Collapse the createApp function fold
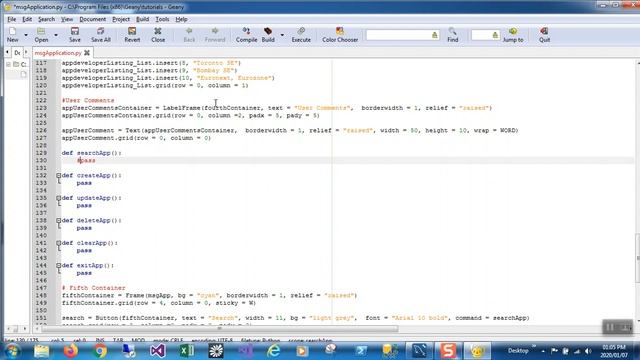Viewport: 640px width, 360px height. tap(59, 176)
